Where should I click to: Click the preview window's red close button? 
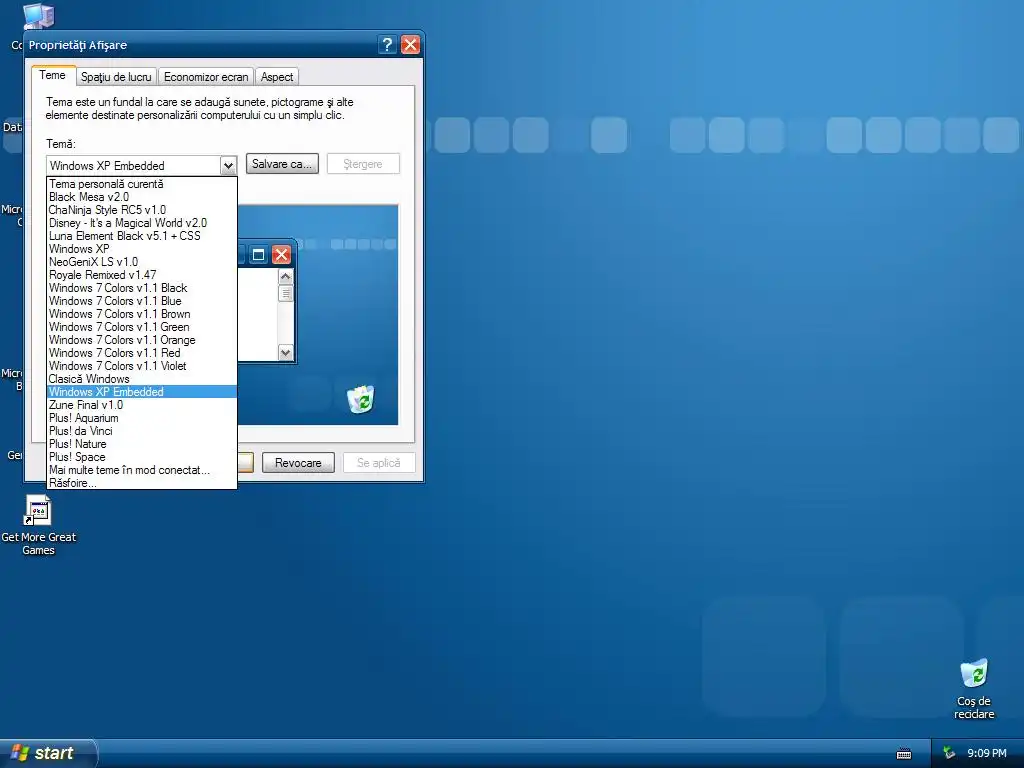281,255
